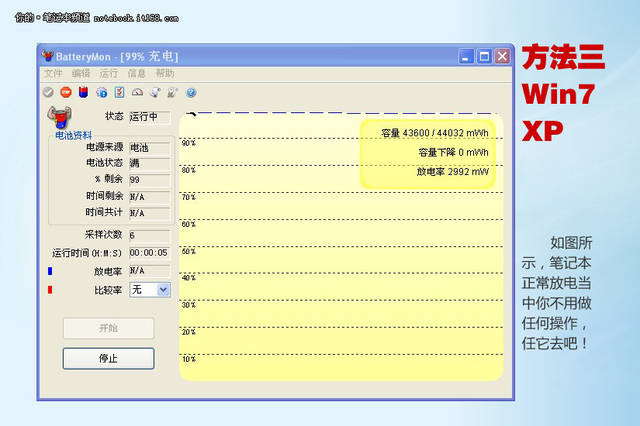Open the 编辑 menu
The height and width of the screenshot is (426, 640).
pos(81,73)
